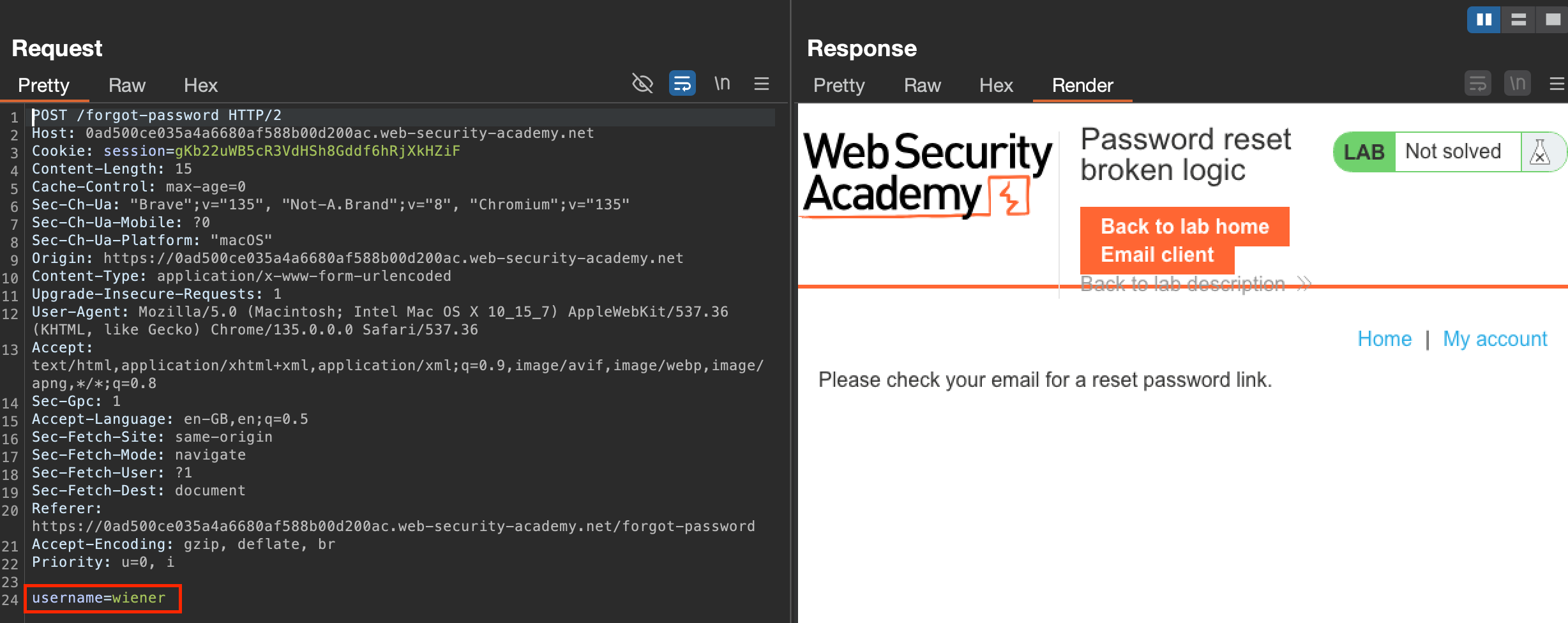Select side-by-side split layout icon
This screenshot has height=623, width=1568.
(x=1484, y=20)
